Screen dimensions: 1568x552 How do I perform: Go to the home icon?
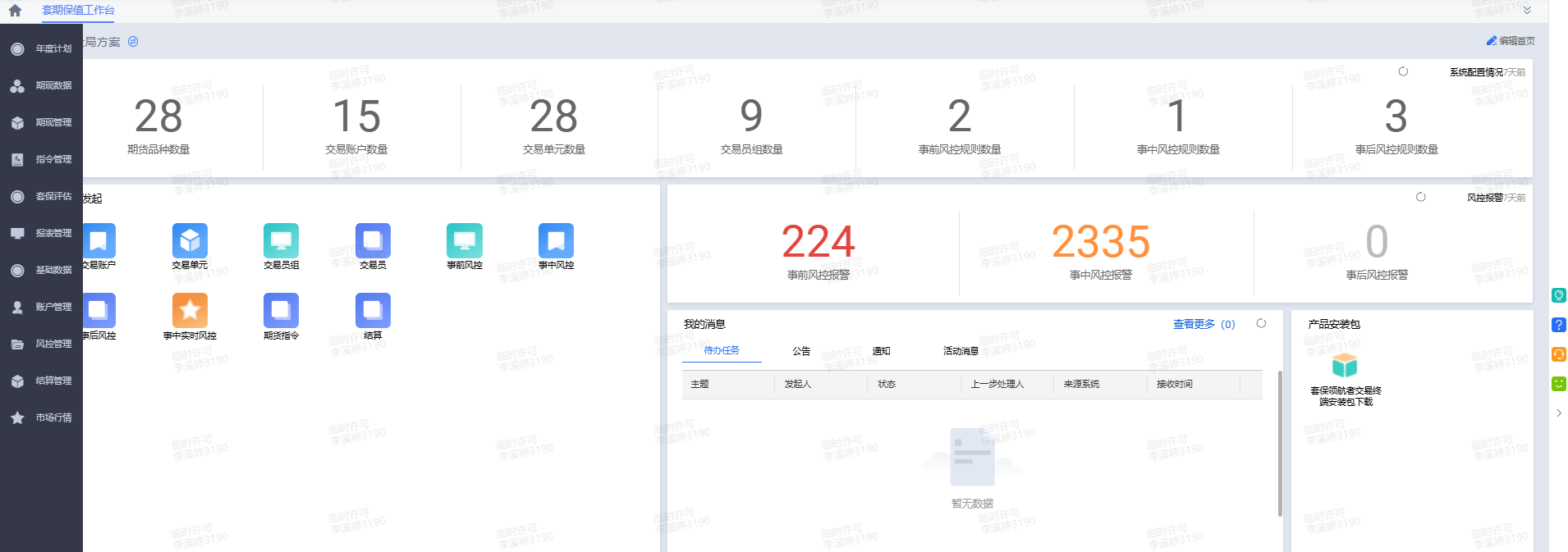pyautogui.click(x=15, y=11)
